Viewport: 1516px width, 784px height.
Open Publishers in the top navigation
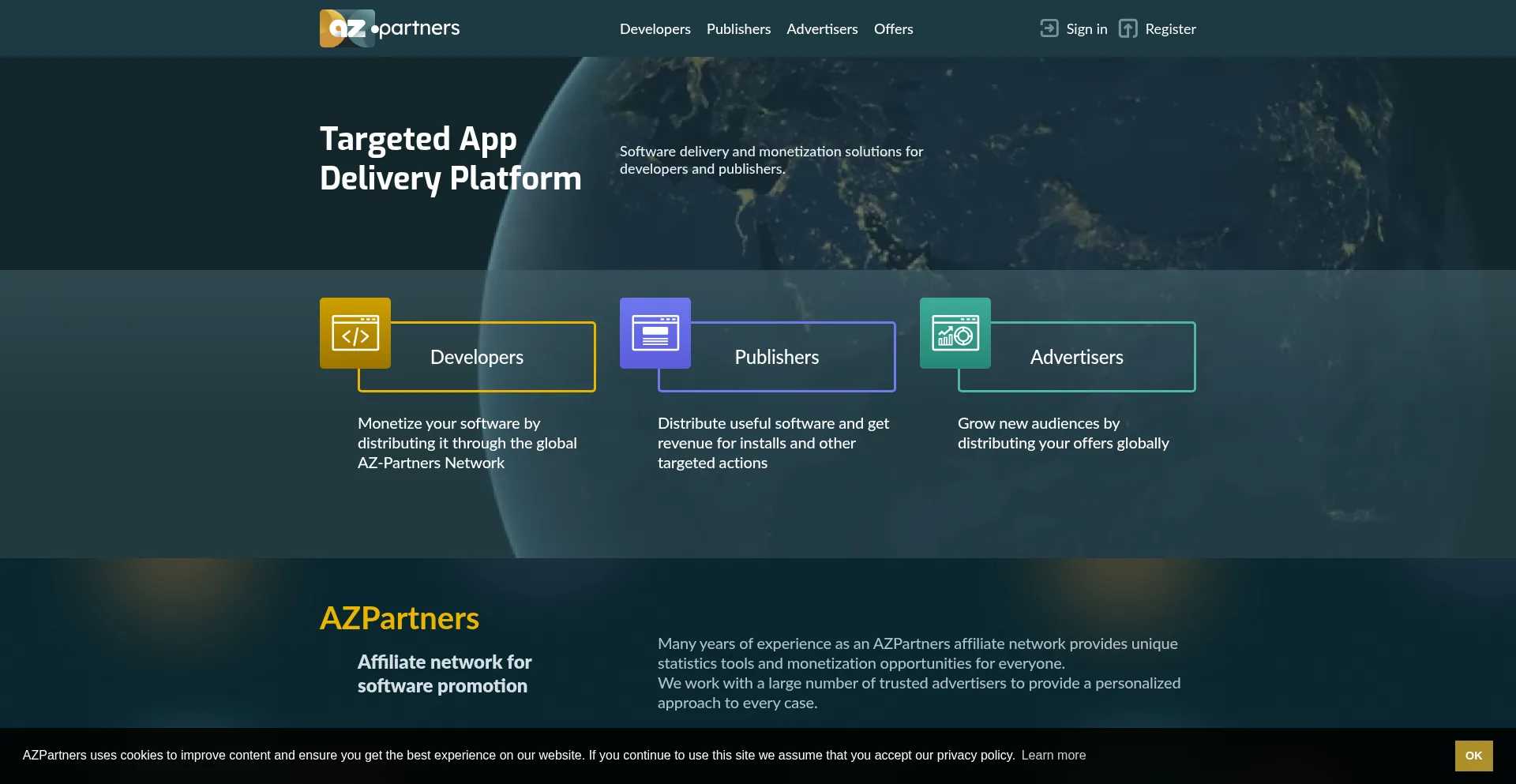(x=738, y=29)
